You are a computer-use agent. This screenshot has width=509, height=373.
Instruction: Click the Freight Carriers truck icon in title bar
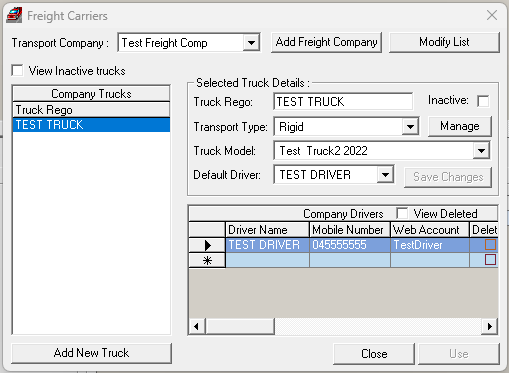tap(14, 15)
